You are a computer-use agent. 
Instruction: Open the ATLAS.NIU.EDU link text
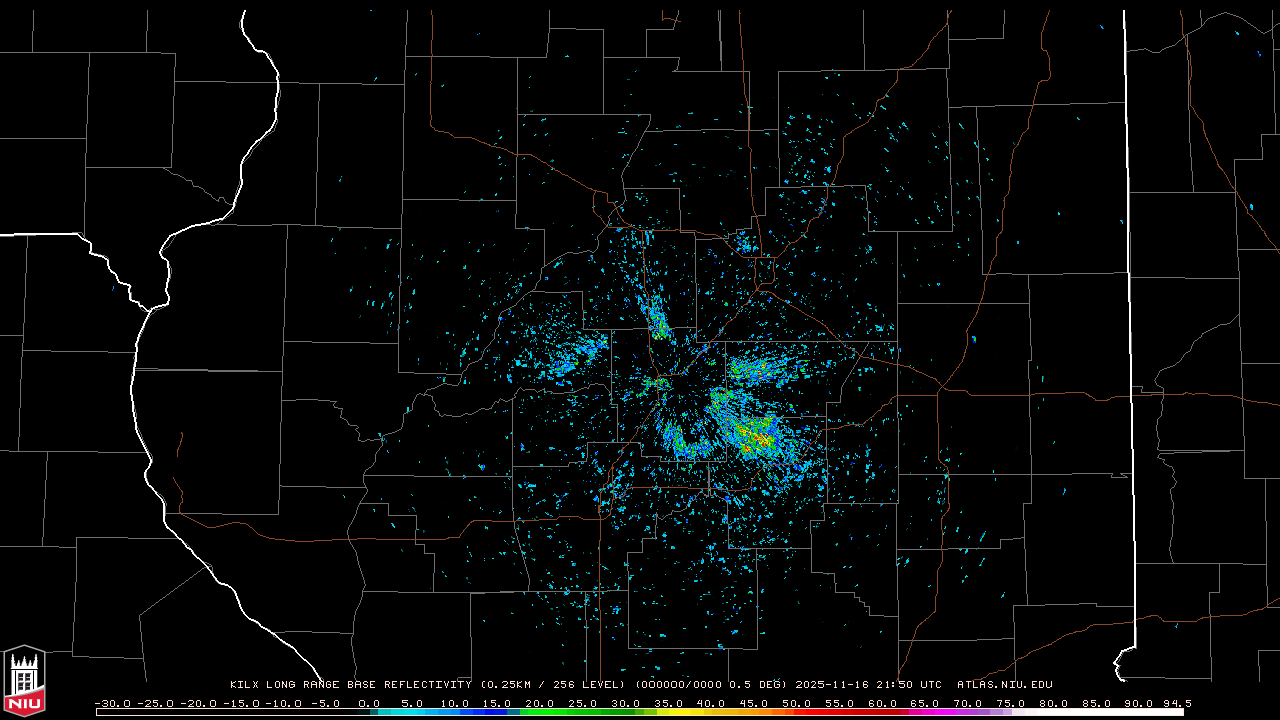click(x=1004, y=685)
